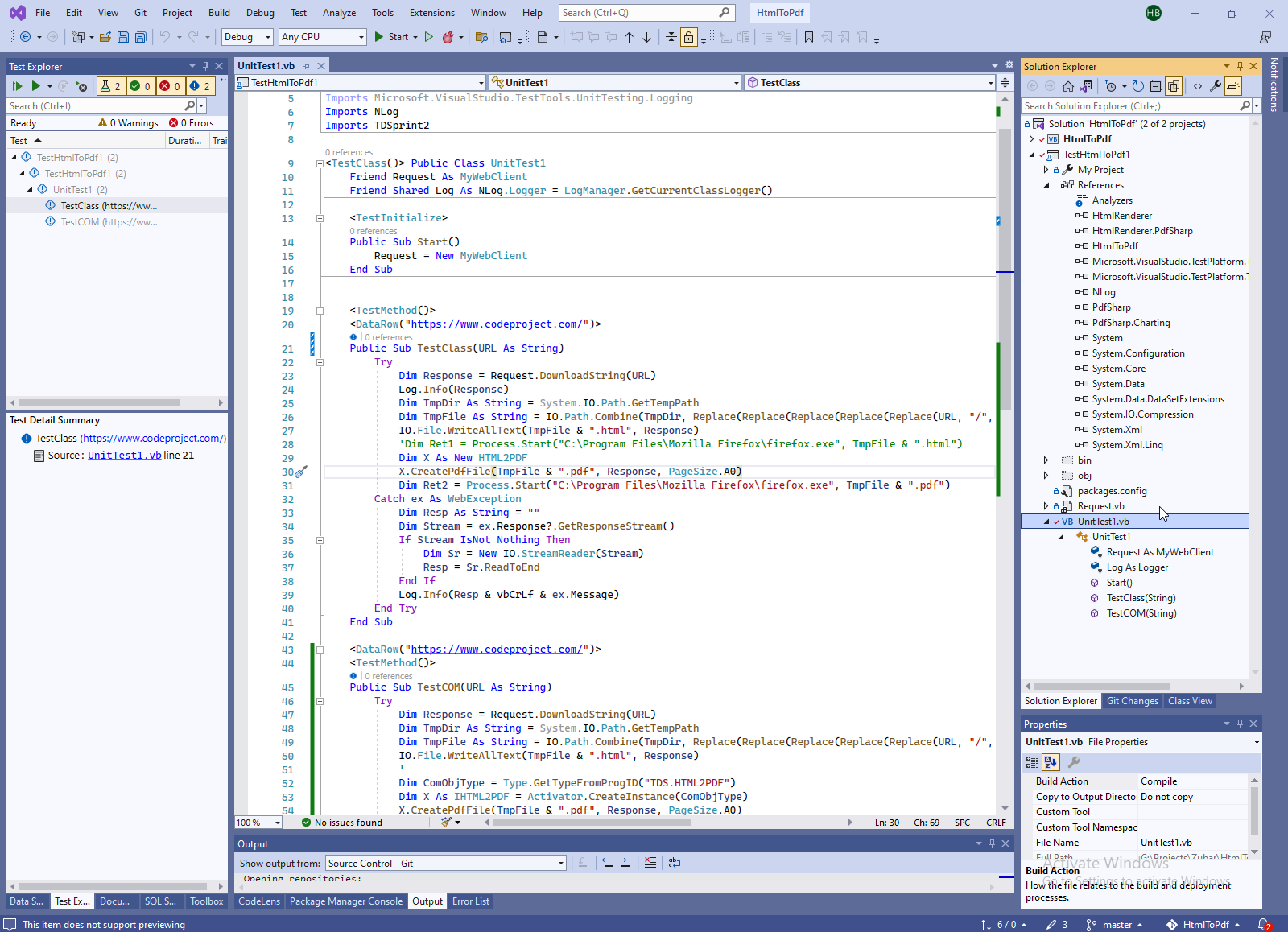
Task: Open the Extensions menu
Action: [x=431, y=13]
